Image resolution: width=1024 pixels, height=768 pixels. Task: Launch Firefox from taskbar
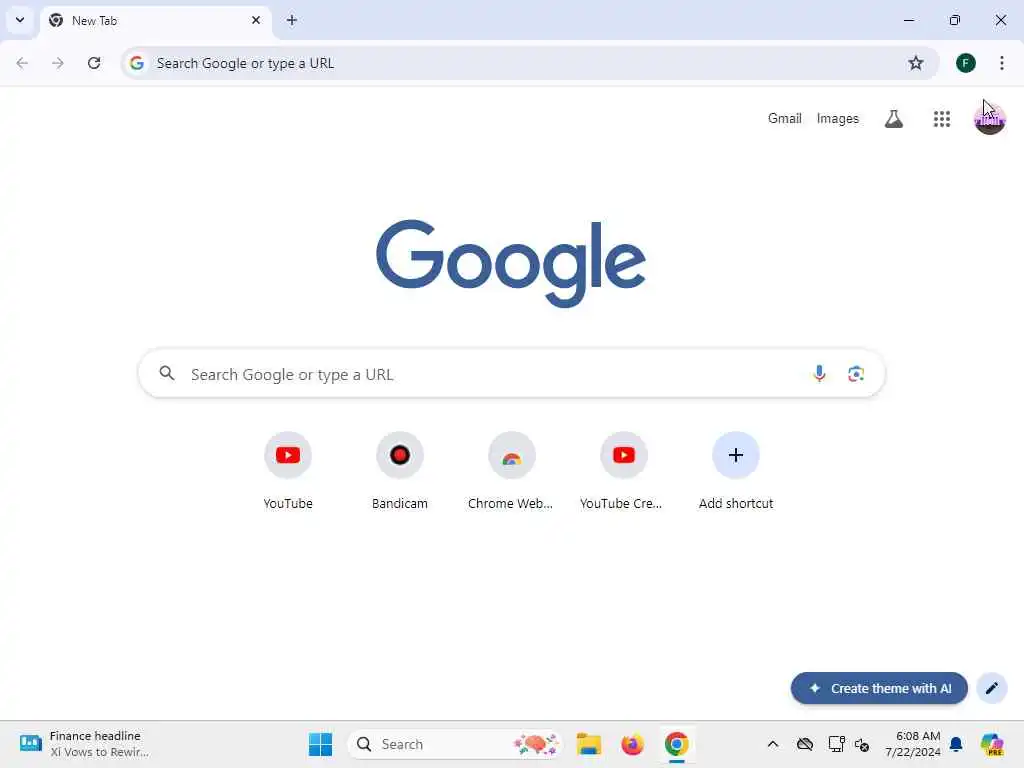coord(632,744)
